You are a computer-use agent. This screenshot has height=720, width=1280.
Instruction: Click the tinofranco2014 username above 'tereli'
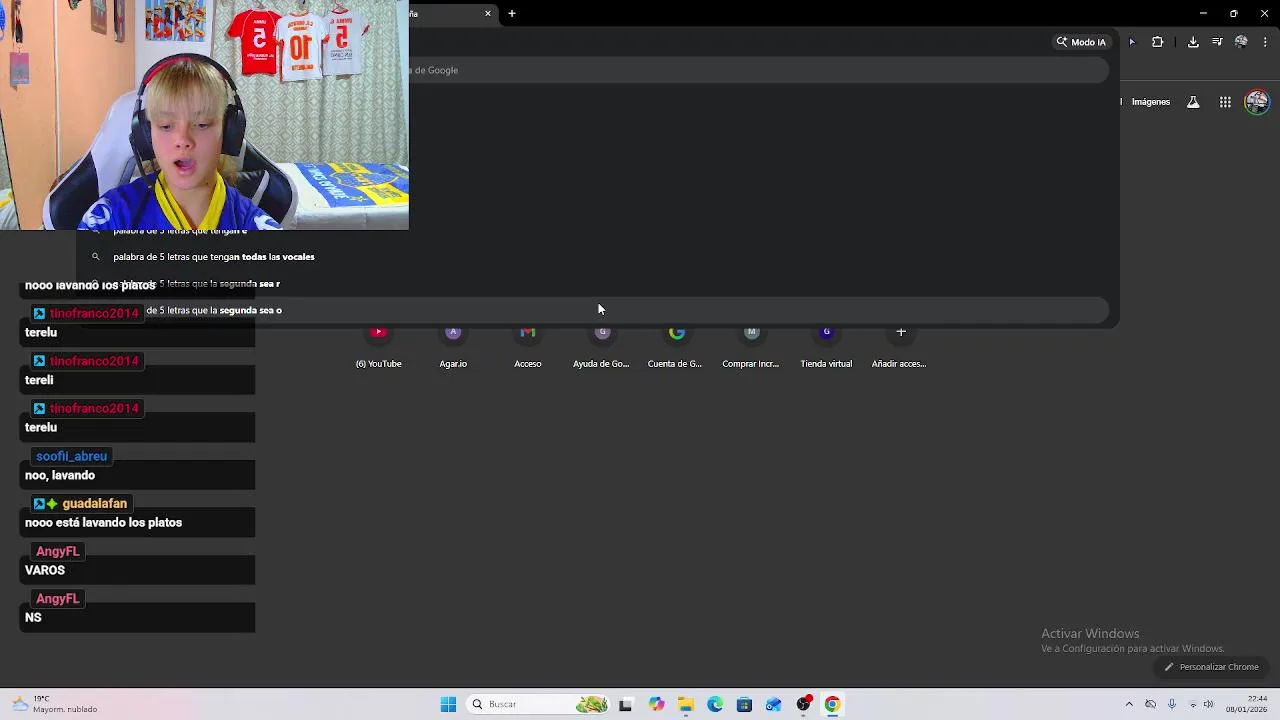pos(94,361)
